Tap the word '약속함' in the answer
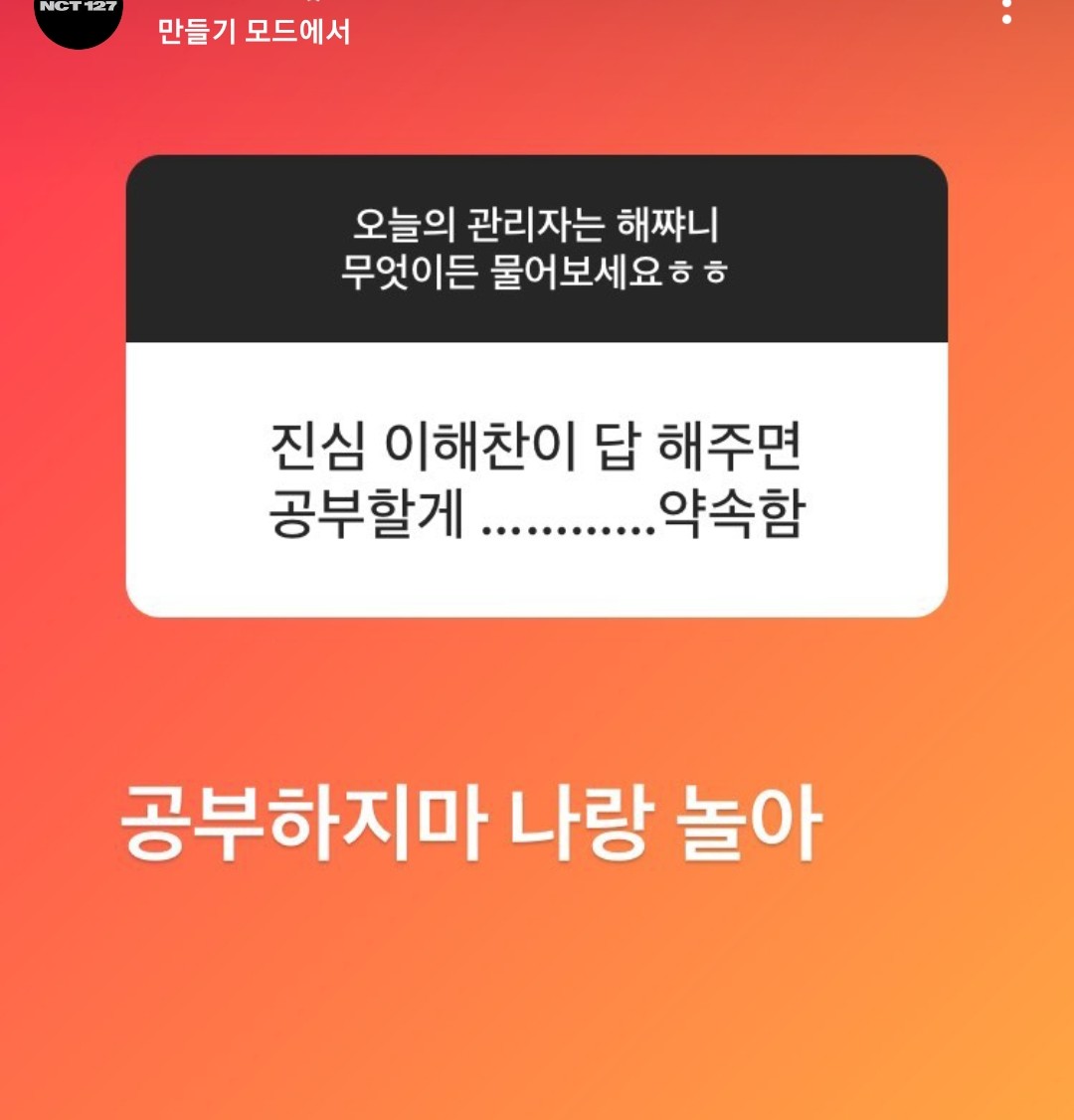The height and width of the screenshot is (1120, 1074). click(x=732, y=513)
